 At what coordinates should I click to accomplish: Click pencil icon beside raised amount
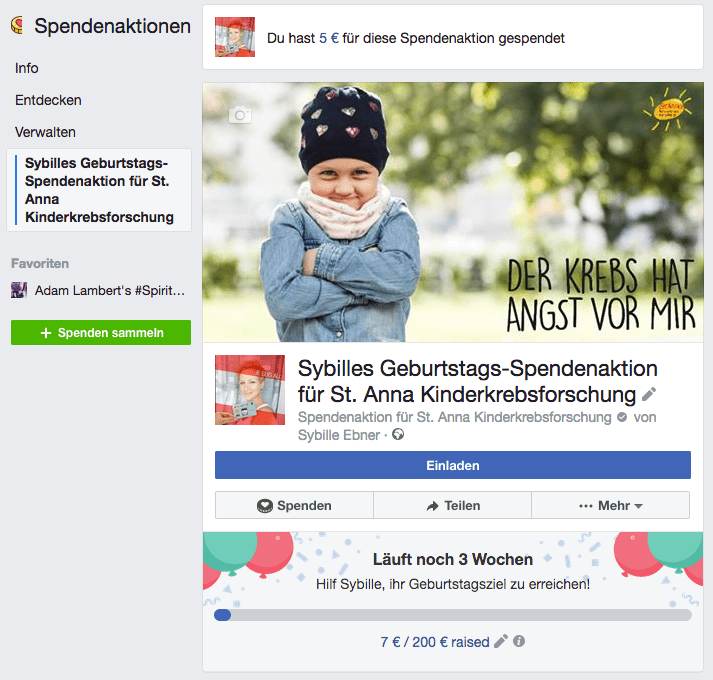pos(501,641)
